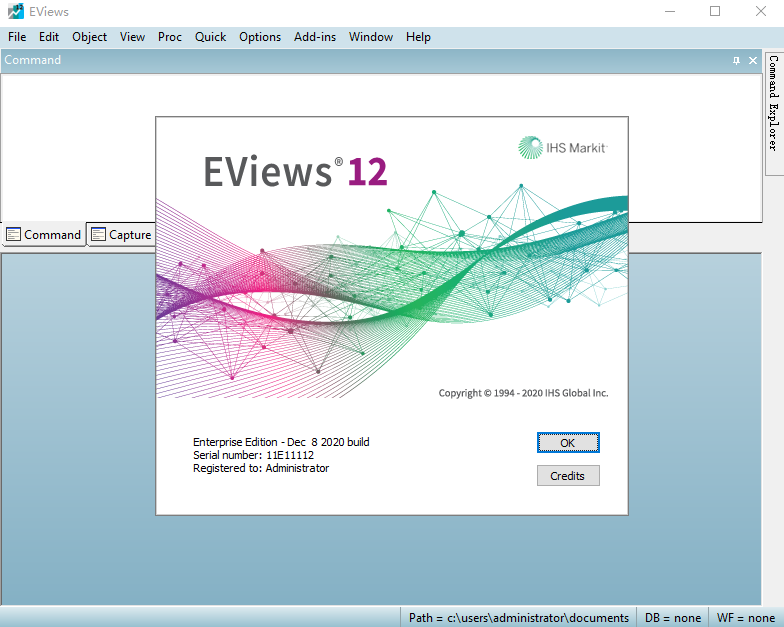The image size is (784, 627).
Task: Switch to the Command tab
Action: [44, 234]
